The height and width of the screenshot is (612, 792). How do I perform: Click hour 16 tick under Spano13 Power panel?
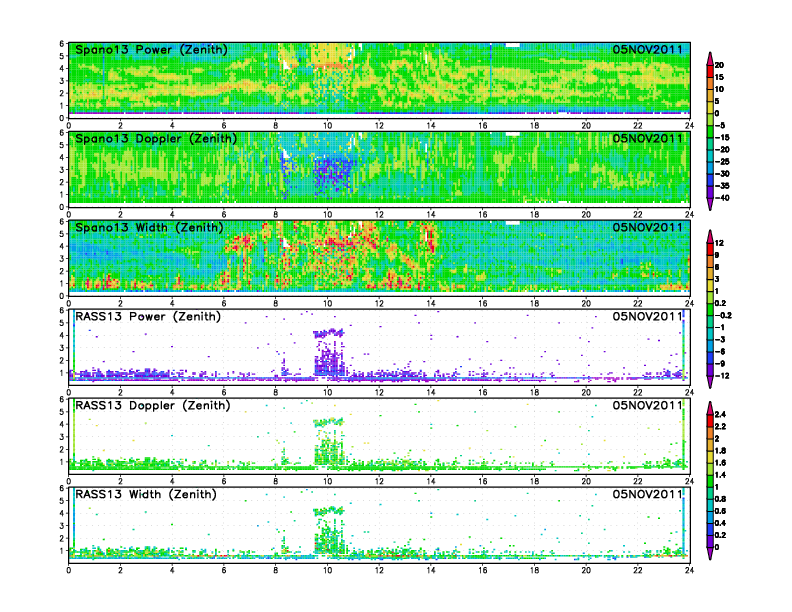coord(482,126)
